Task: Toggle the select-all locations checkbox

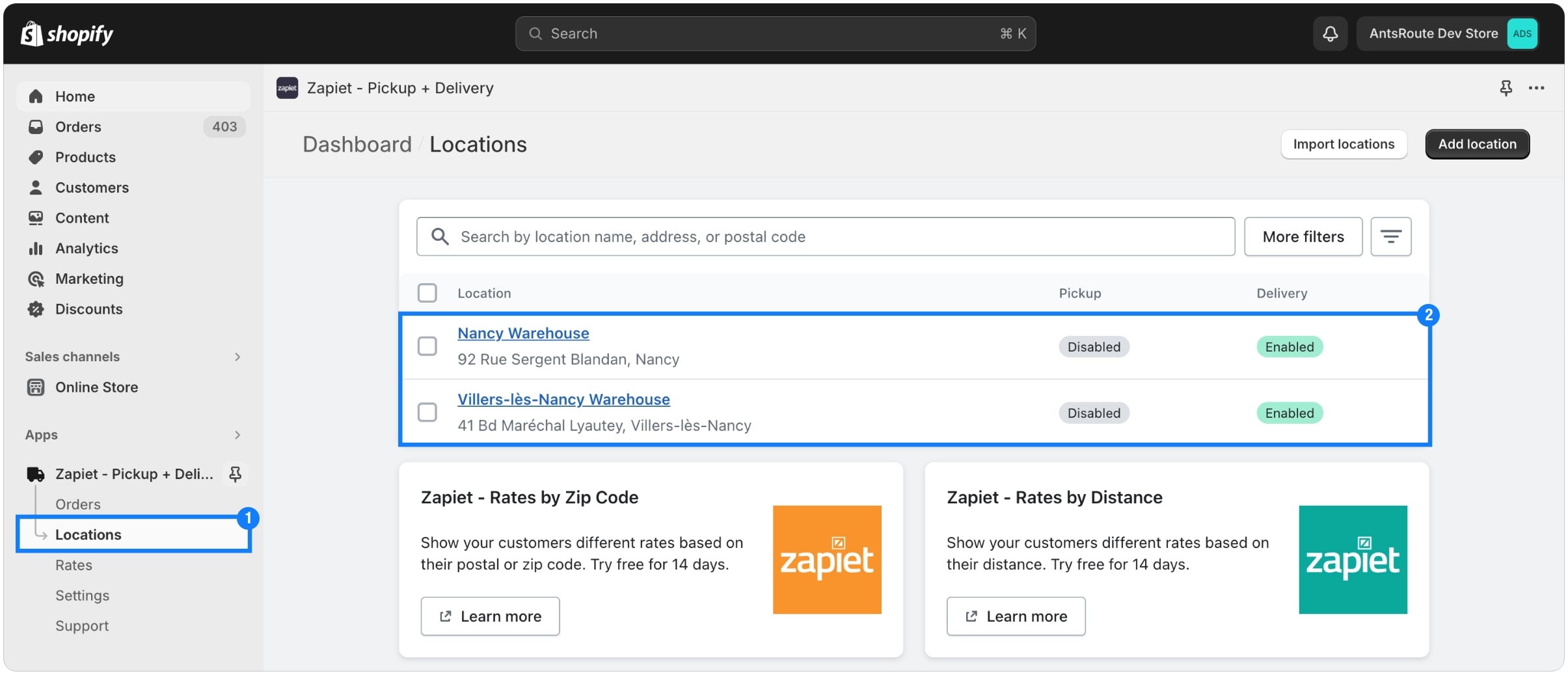Action: [427, 293]
